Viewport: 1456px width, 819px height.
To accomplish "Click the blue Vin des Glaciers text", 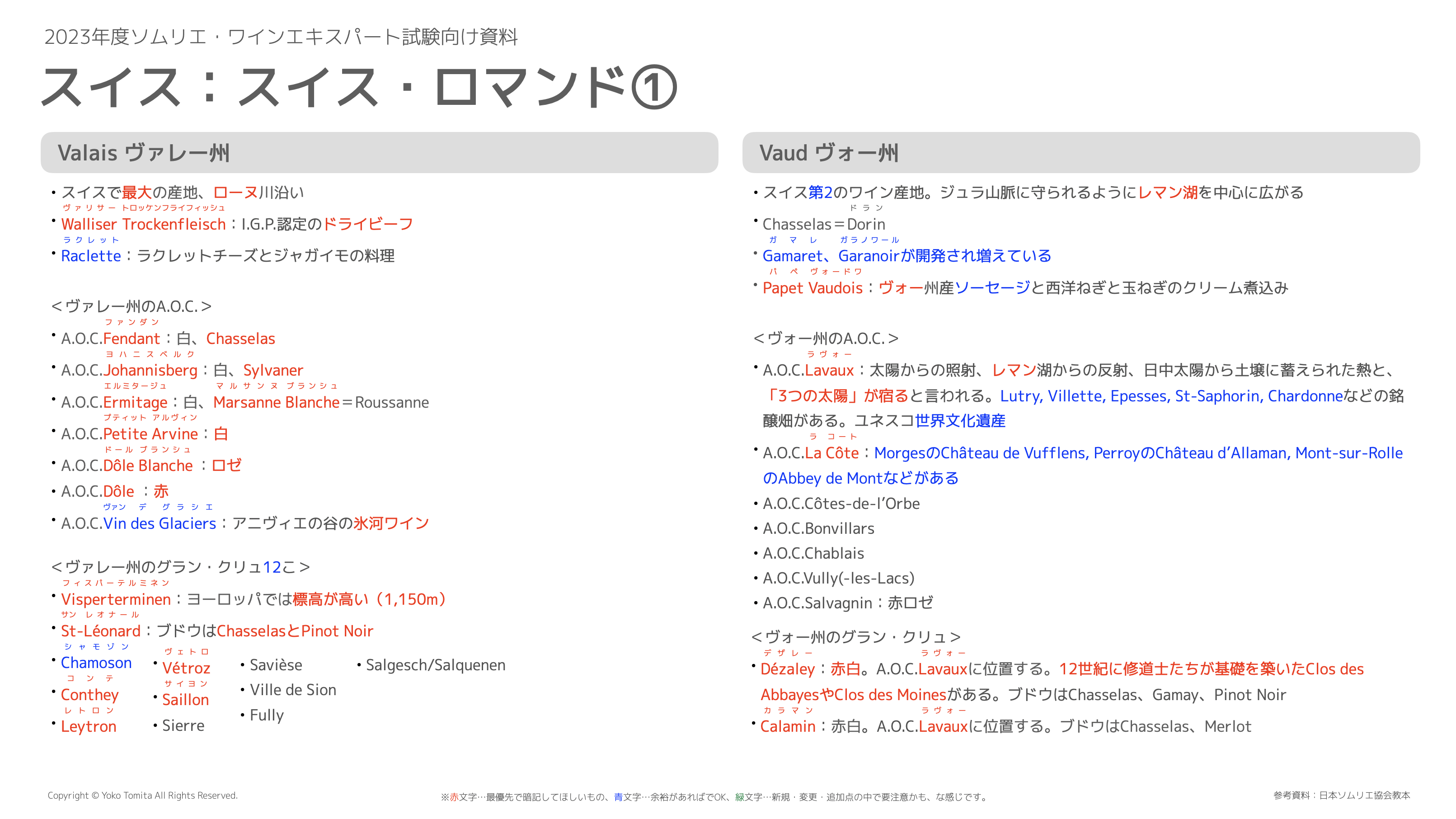I will (160, 523).
